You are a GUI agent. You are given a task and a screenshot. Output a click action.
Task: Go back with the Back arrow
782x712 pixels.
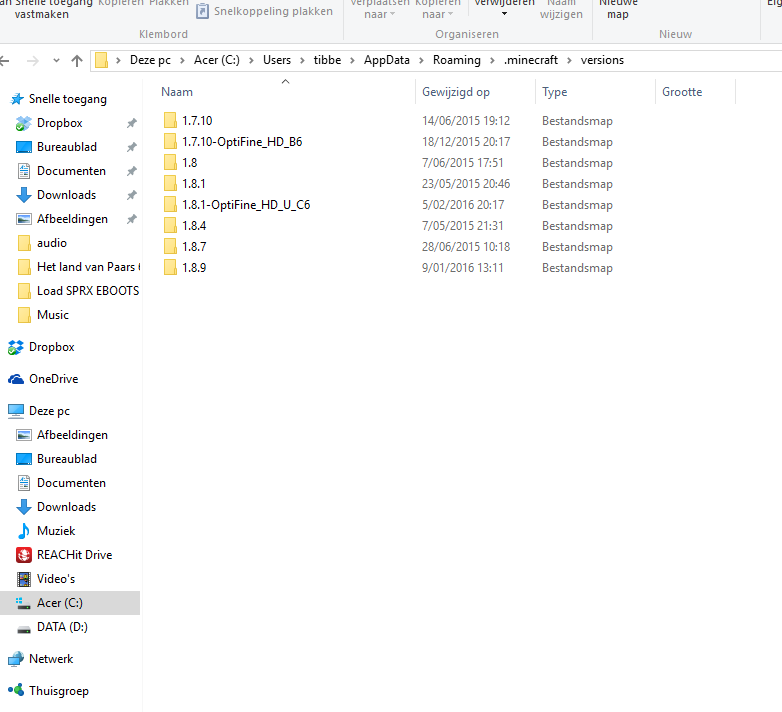tap(4, 61)
